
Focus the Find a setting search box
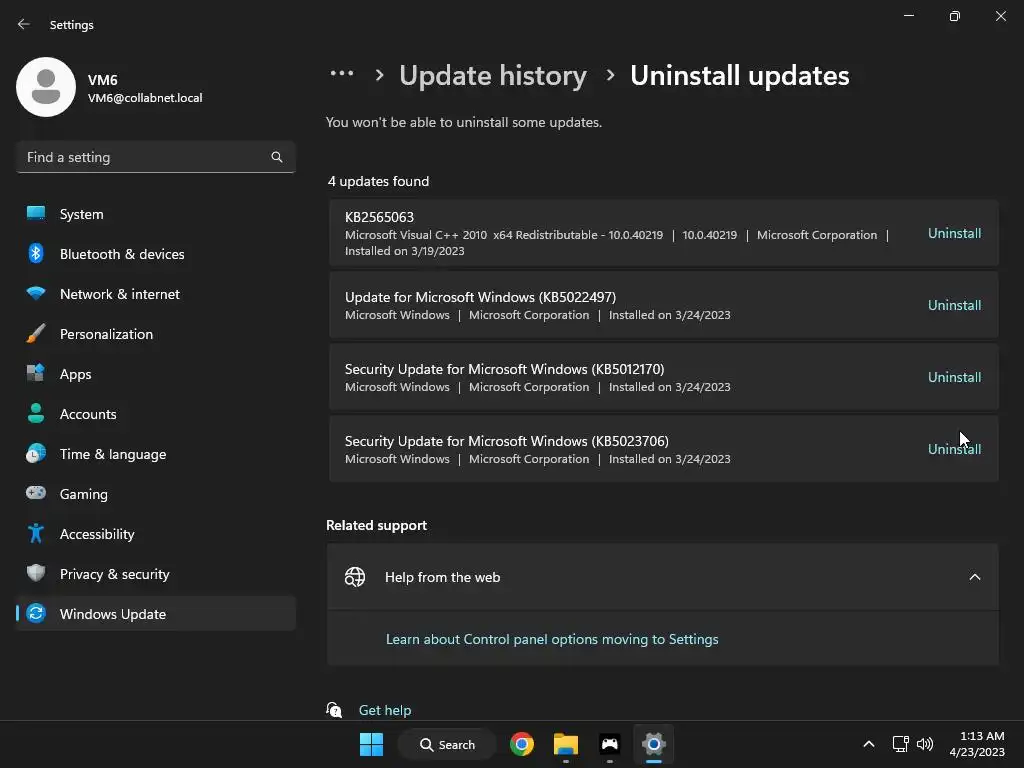(x=155, y=157)
